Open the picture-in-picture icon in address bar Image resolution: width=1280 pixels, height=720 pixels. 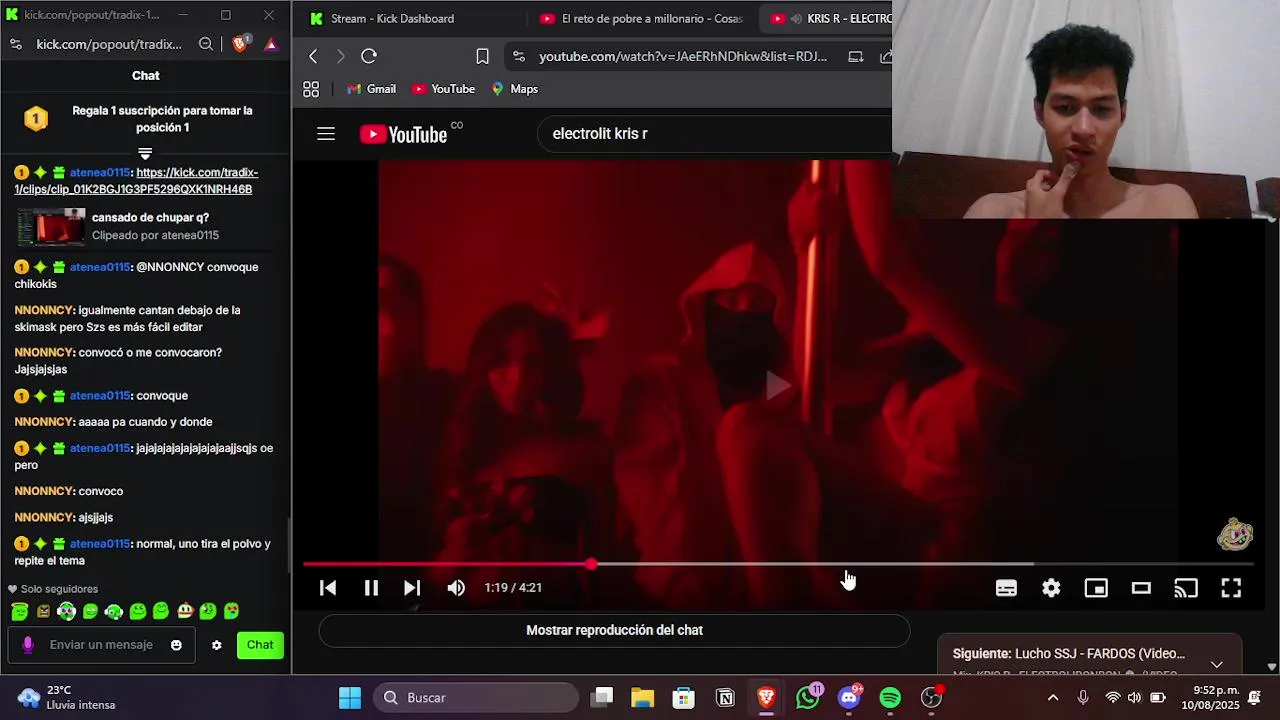click(856, 56)
